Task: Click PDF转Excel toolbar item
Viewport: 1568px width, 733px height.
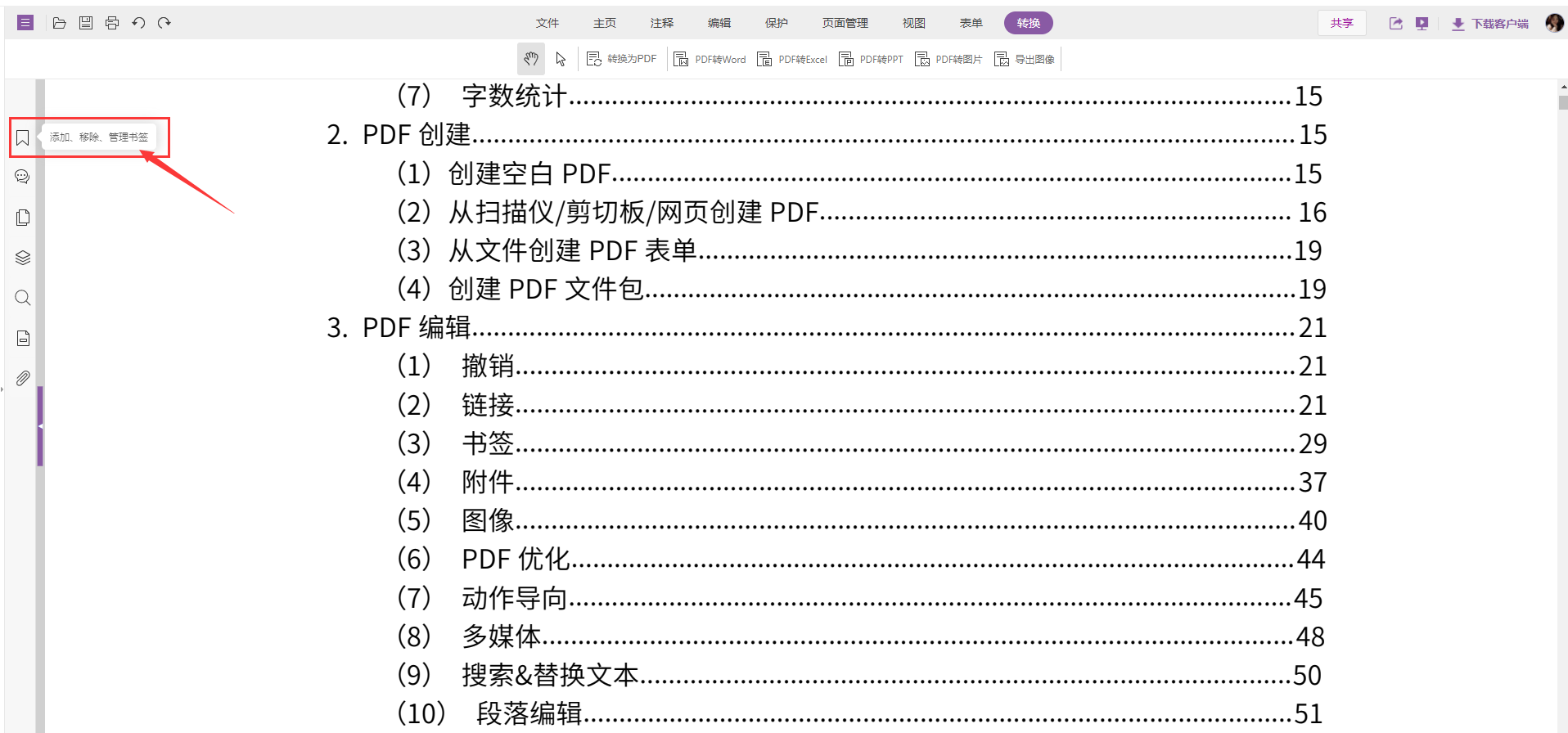Action: pyautogui.click(x=792, y=59)
